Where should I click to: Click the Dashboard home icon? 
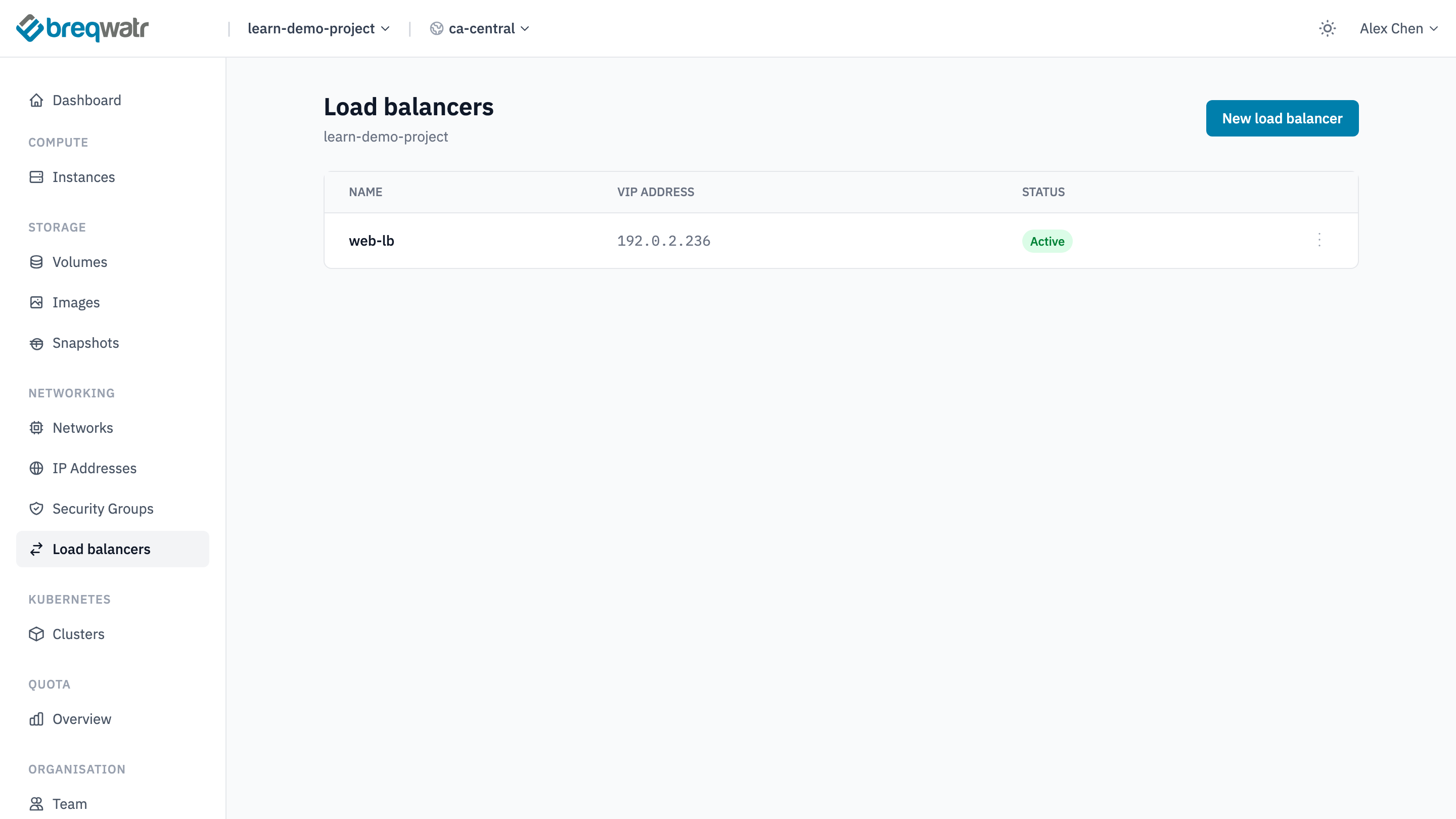pos(36,100)
